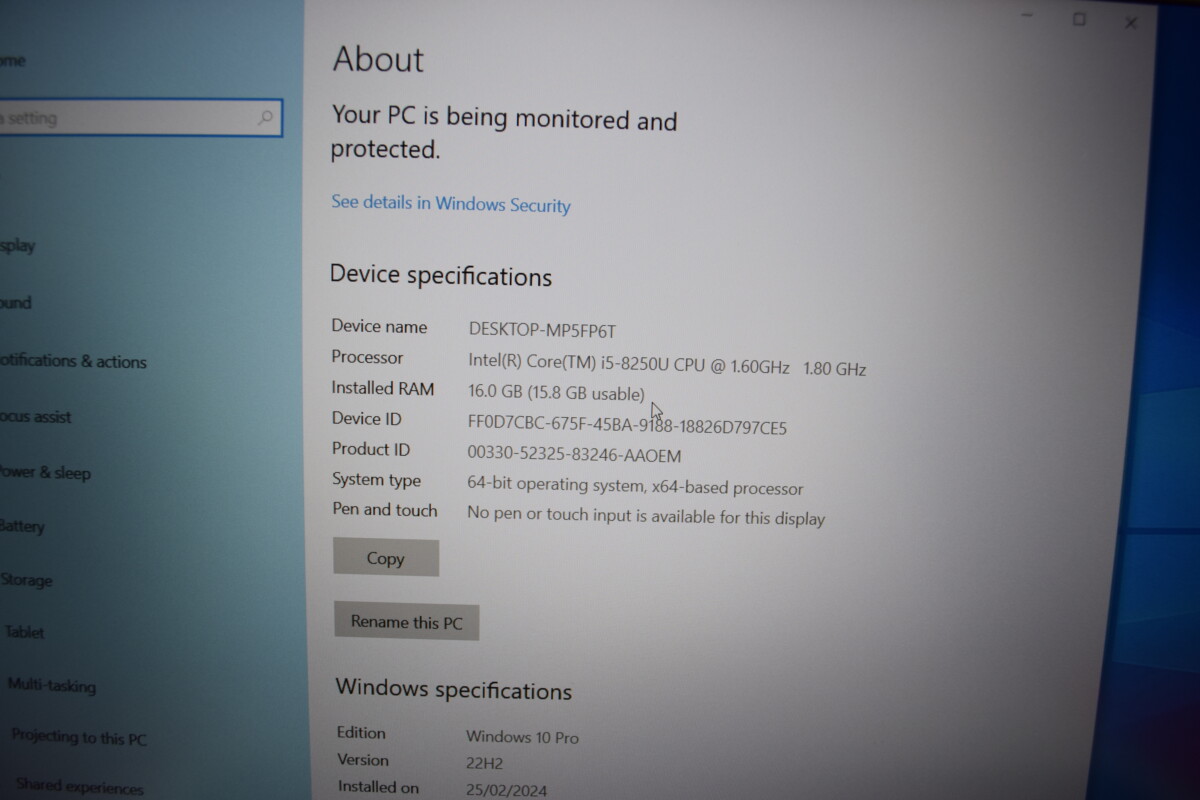Open Notifications & actions settings
1200x800 pixels.
click(x=73, y=361)
